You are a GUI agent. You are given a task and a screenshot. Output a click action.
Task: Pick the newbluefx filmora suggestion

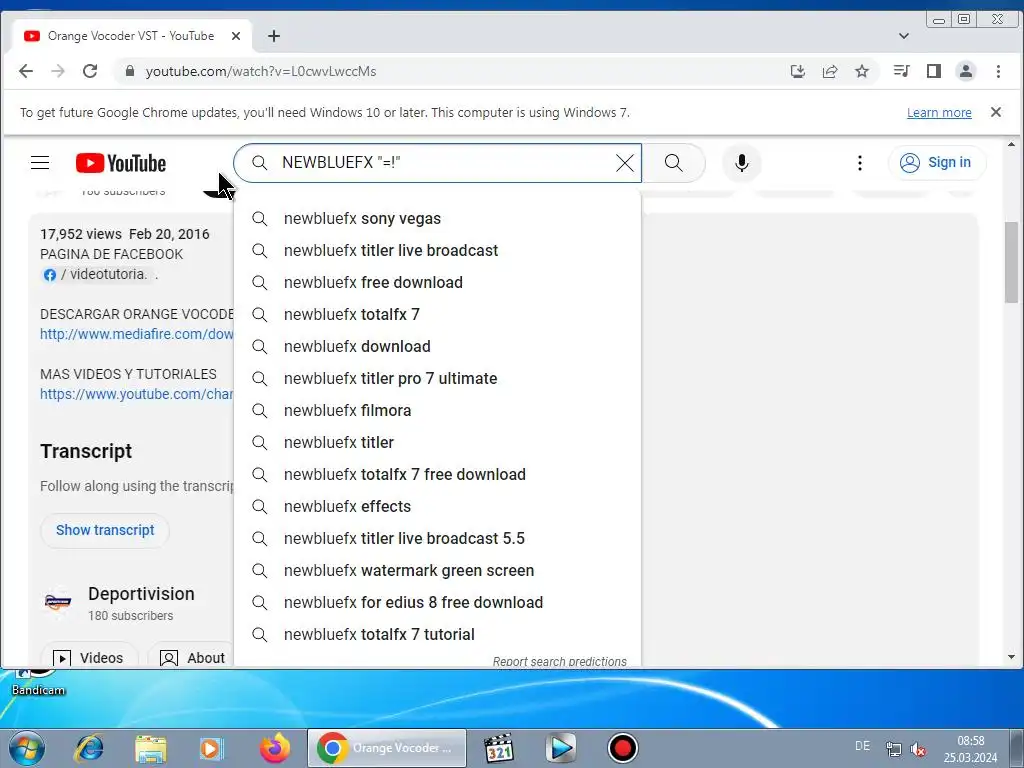[x=438, y=411]
